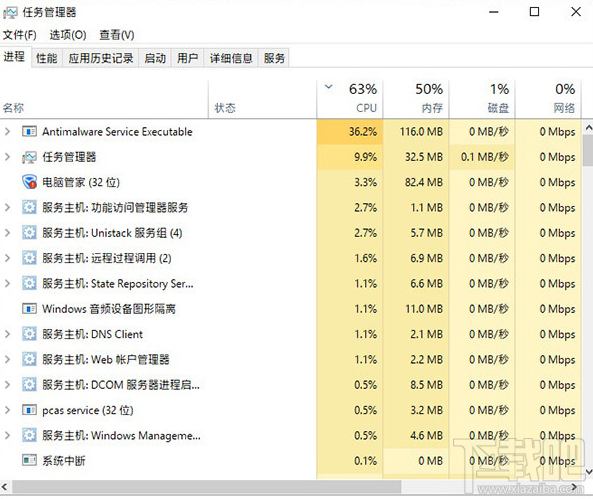
Task: Expand pcas service (32 位) group
Action: (x=7, y=410)
